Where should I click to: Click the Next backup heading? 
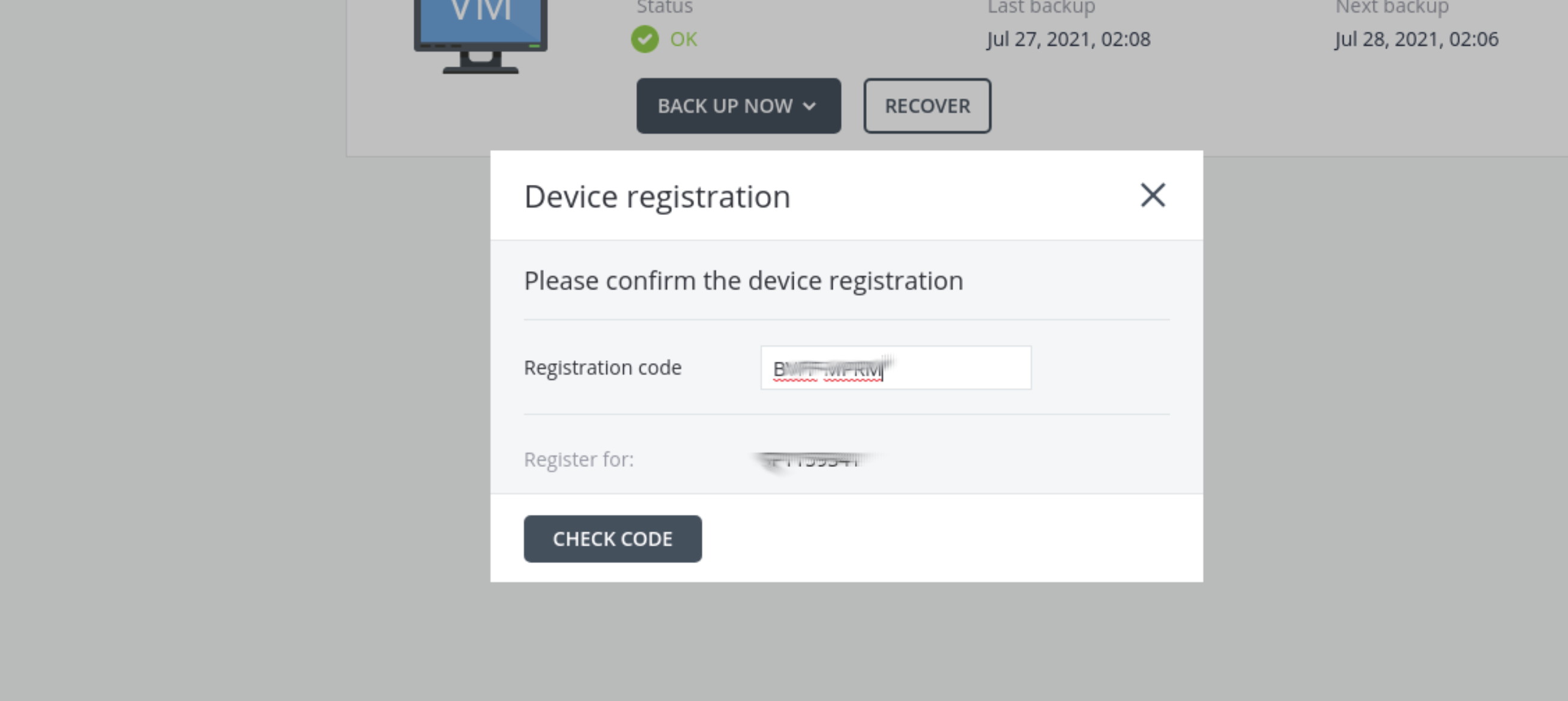(1392, 7)
